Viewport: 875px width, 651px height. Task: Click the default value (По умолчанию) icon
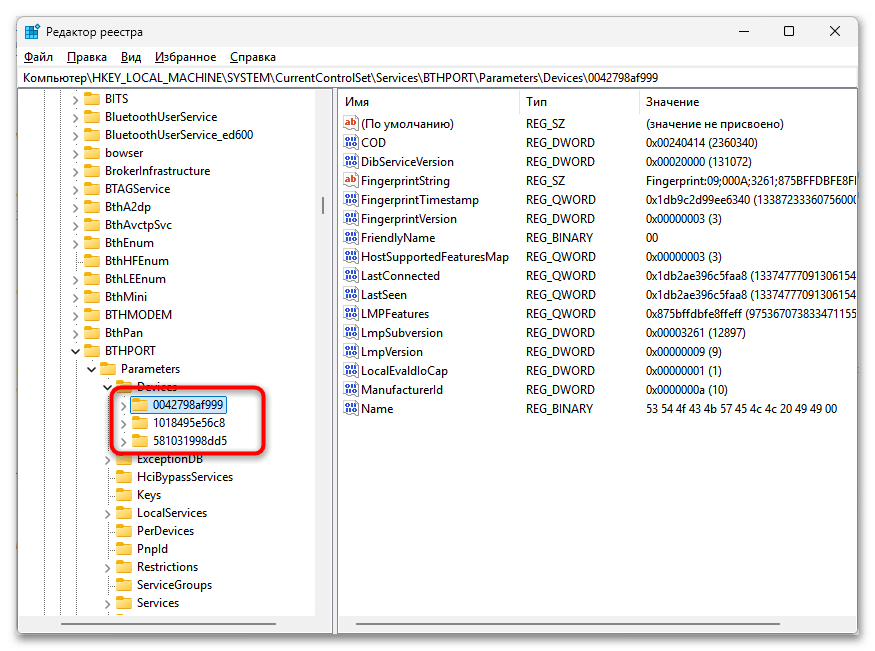tap(350, 123)
